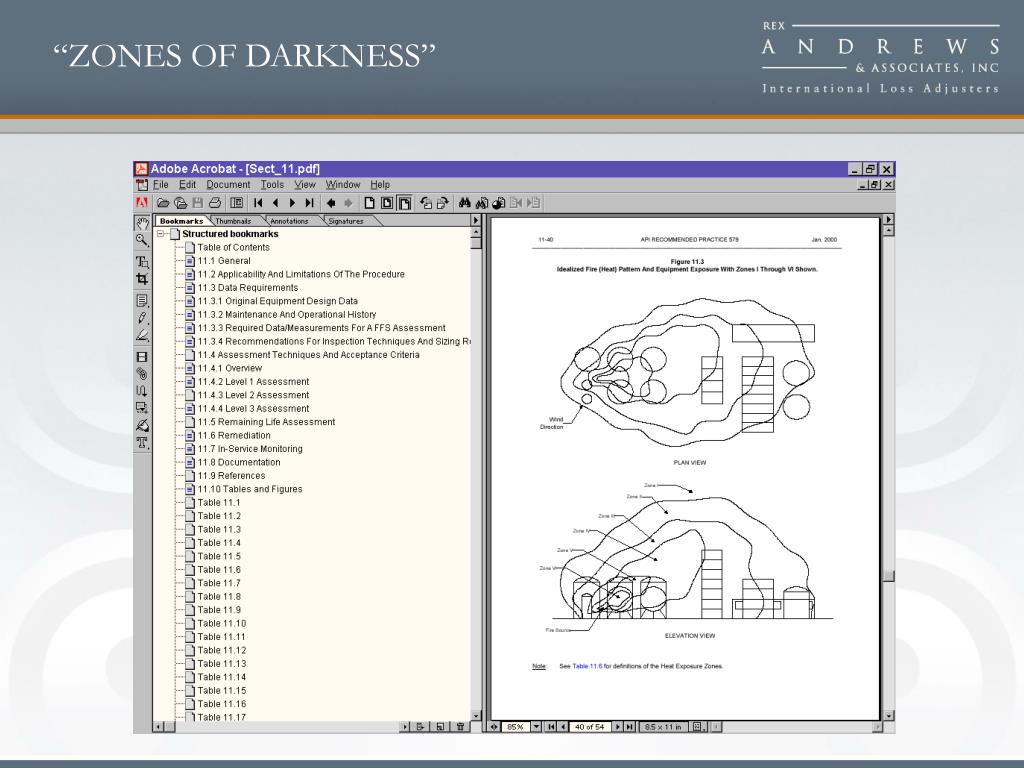
Task: Click the Open file toolbar icon
Action: [163, 203]
